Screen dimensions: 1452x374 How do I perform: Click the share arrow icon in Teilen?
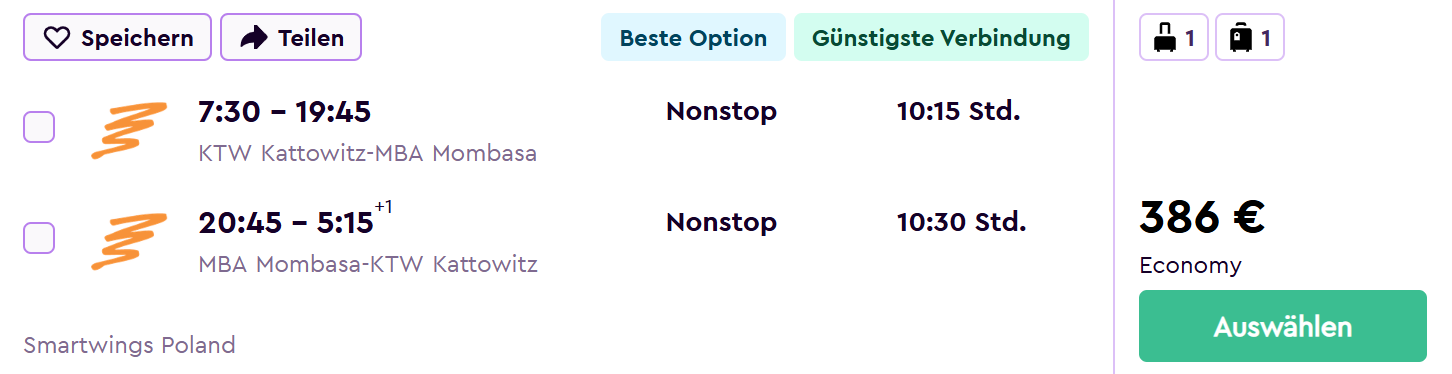click(254, 38)
